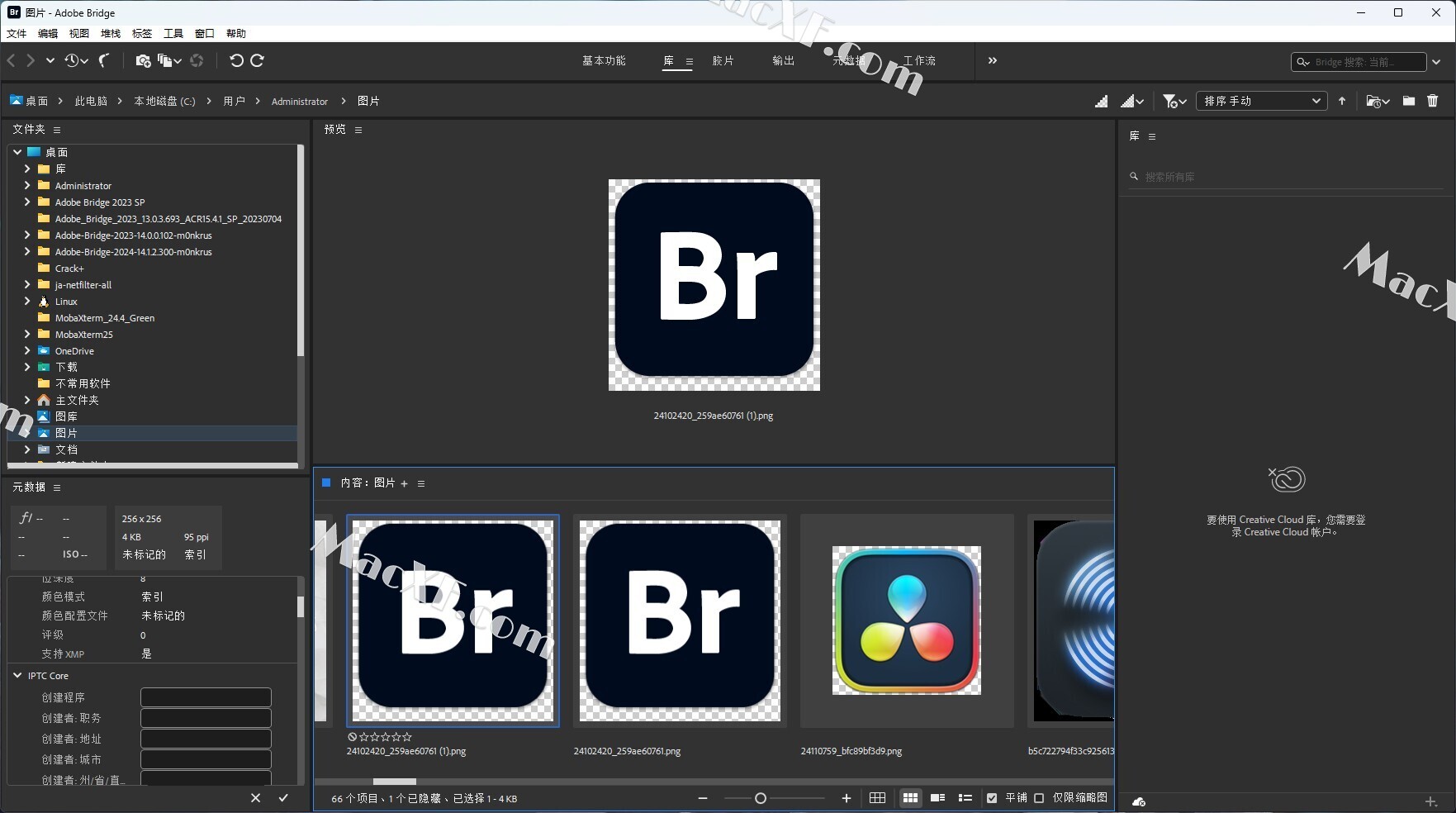
Task: Click the boomerang return icon
Action: (104, 60)
